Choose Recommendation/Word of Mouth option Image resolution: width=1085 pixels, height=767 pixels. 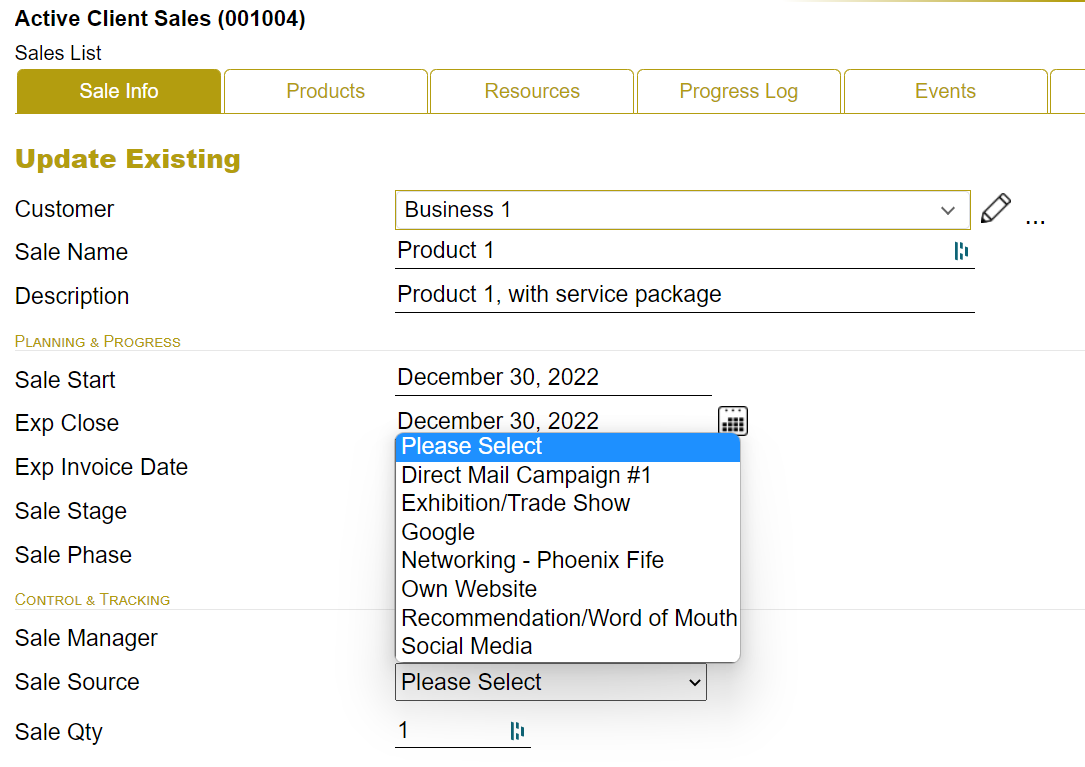tap(569, 618)
